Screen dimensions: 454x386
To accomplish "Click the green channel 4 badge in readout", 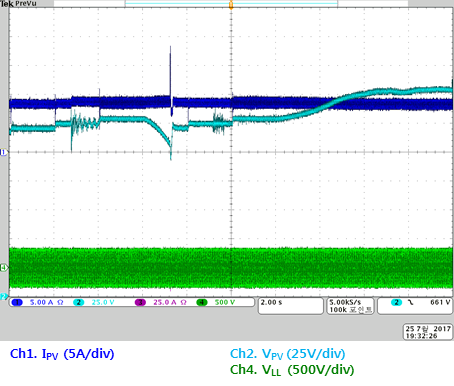I will pos(202,302).
